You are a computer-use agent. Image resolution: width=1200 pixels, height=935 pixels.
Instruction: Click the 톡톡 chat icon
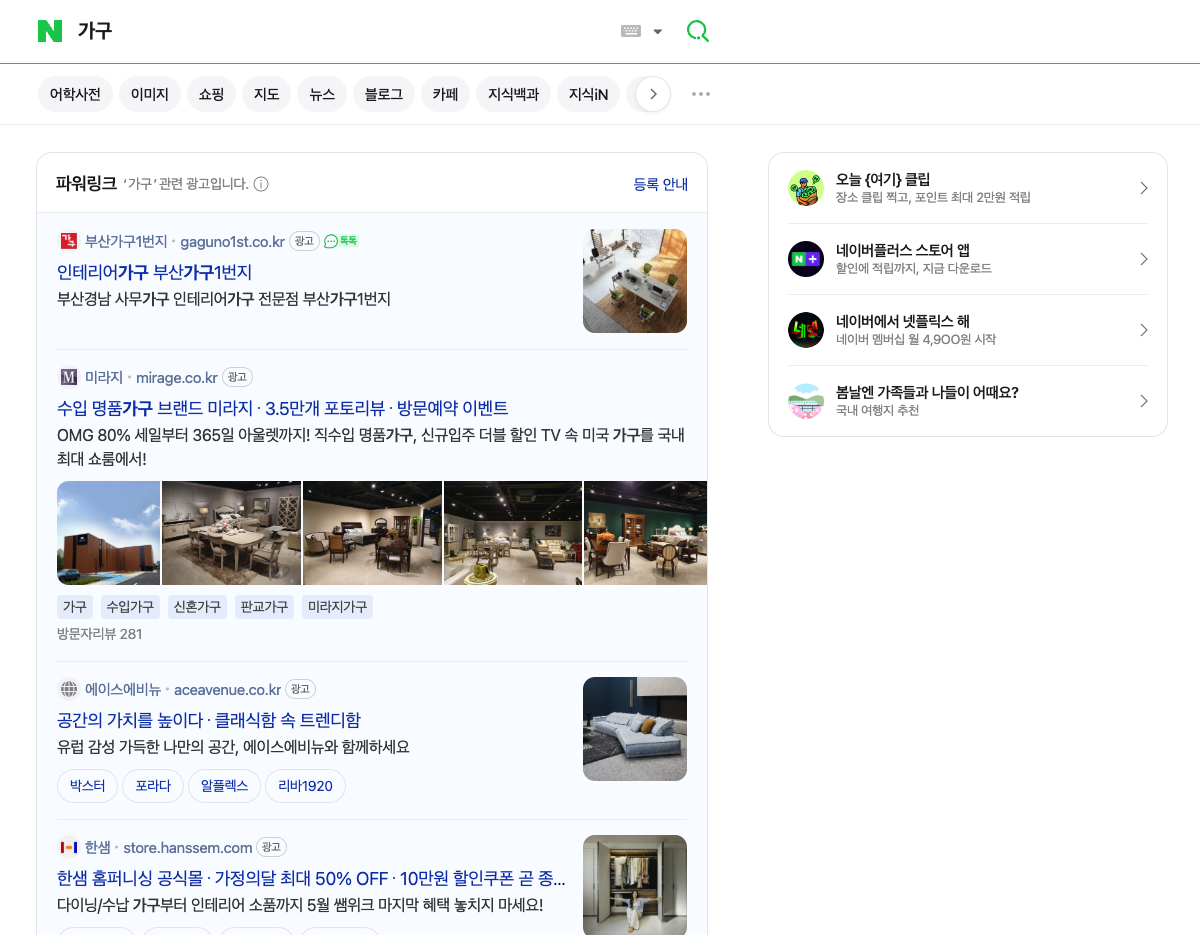pyautogui.click(x=340, y=241)
